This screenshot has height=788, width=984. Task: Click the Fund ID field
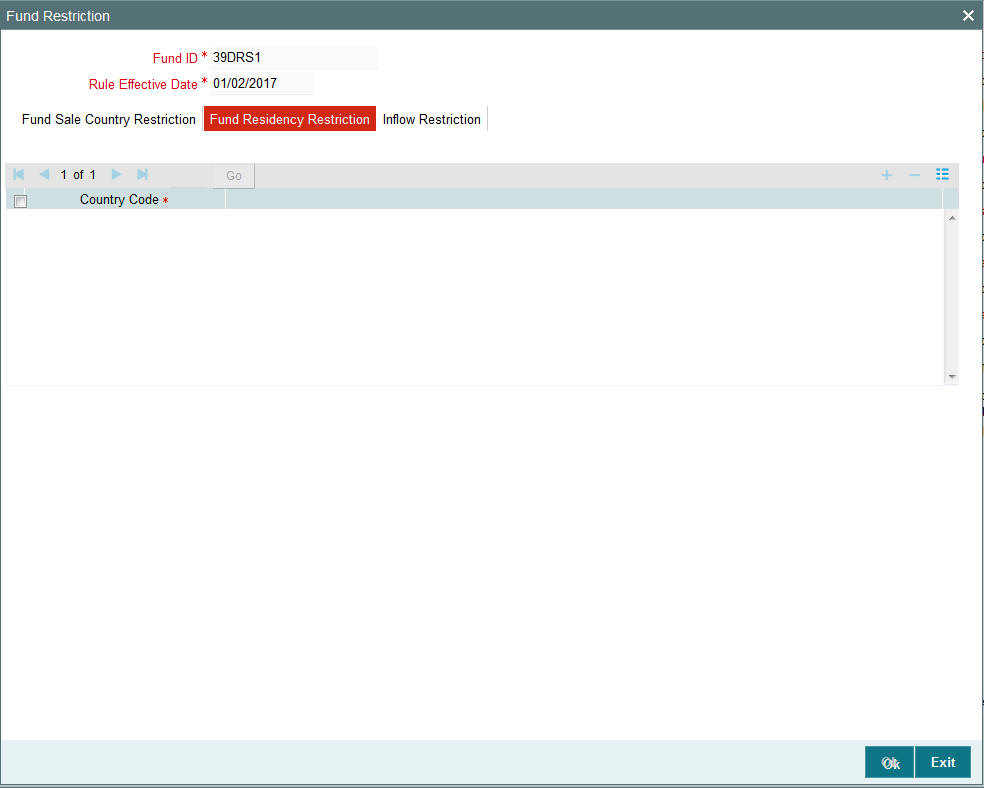(294, 58)
